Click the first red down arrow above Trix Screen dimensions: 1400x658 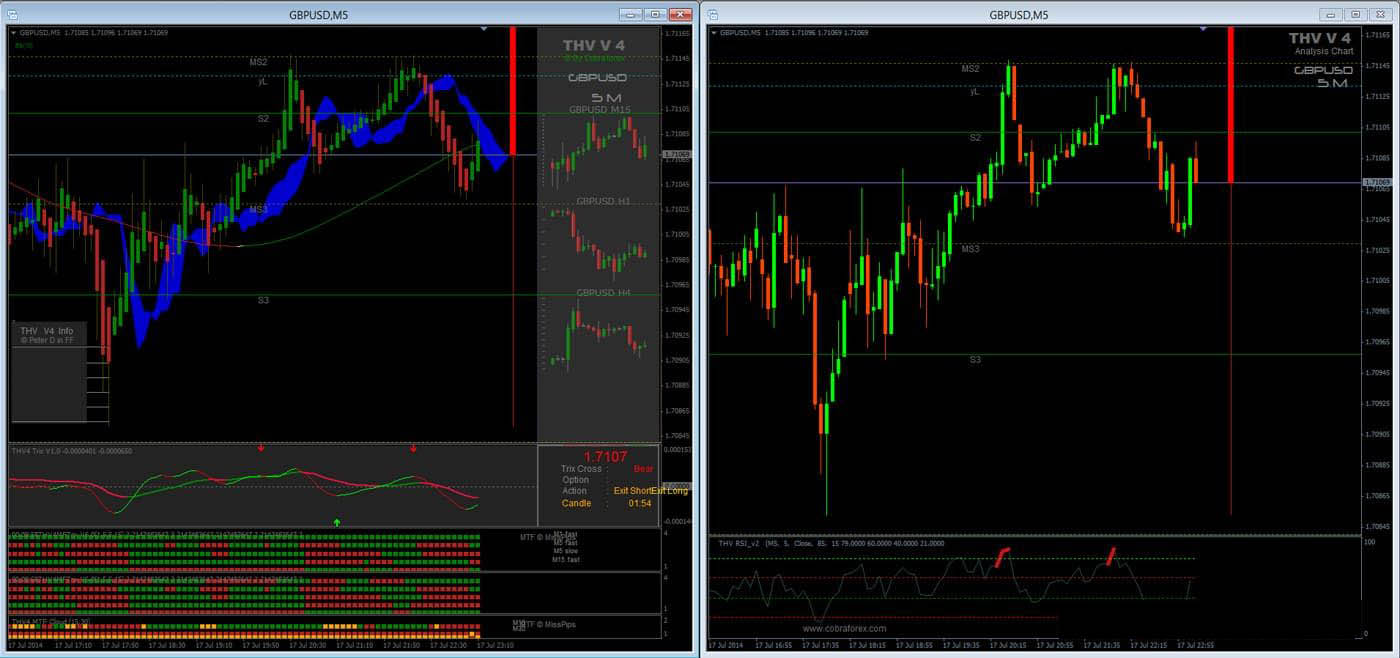tap(261, 448)
